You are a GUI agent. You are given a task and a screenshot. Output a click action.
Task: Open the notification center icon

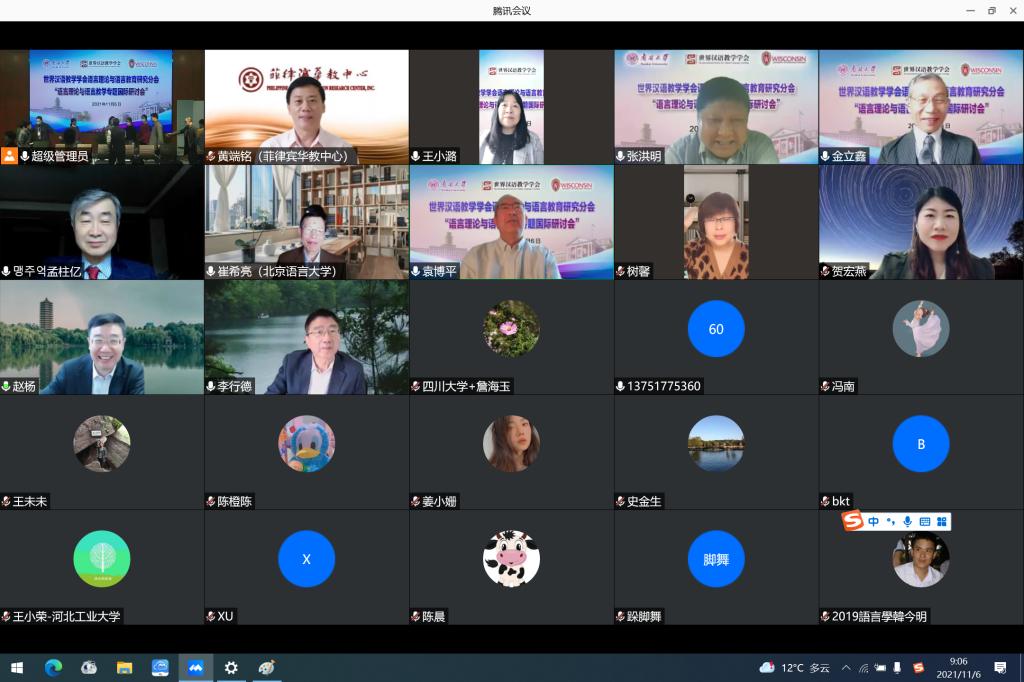coord(1000,667)
